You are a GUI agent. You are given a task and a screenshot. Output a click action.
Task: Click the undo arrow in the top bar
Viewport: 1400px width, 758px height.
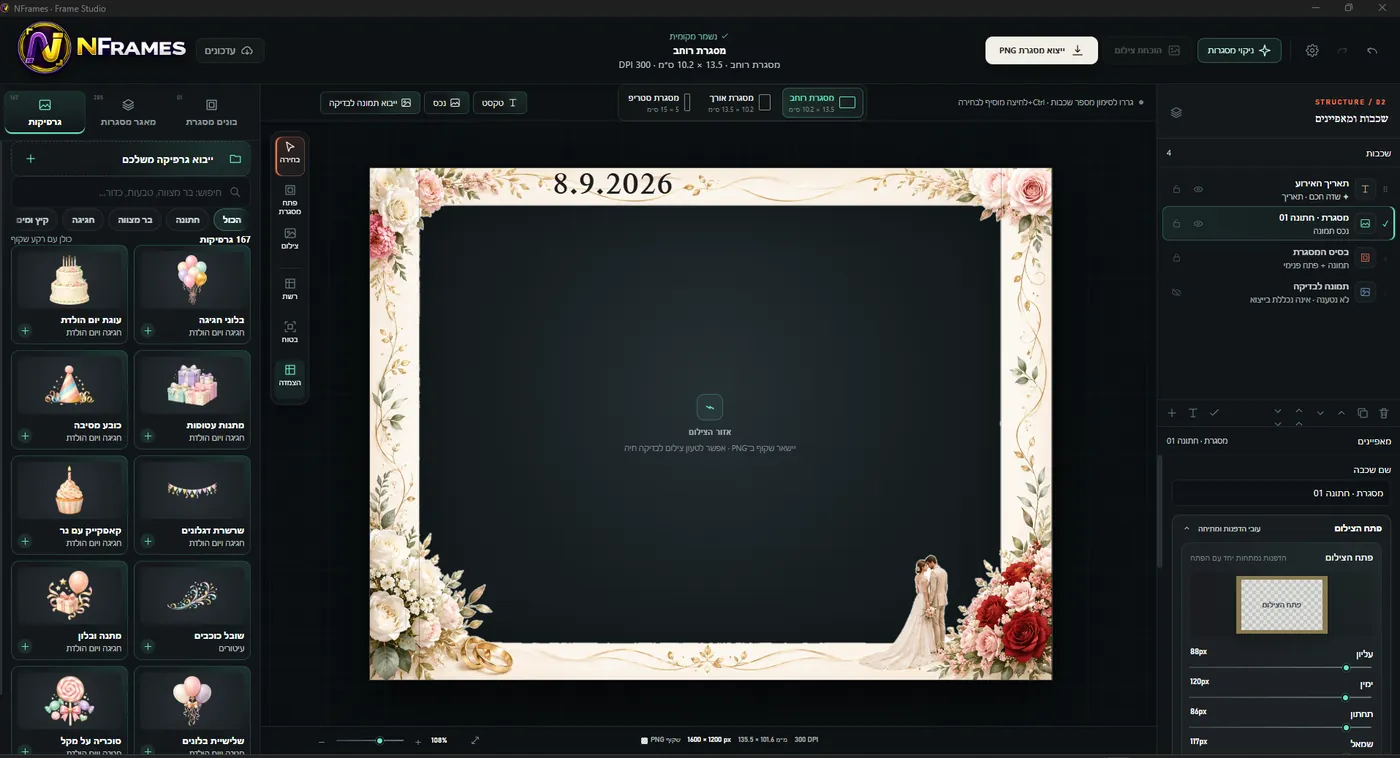[x=1372, y=50]
